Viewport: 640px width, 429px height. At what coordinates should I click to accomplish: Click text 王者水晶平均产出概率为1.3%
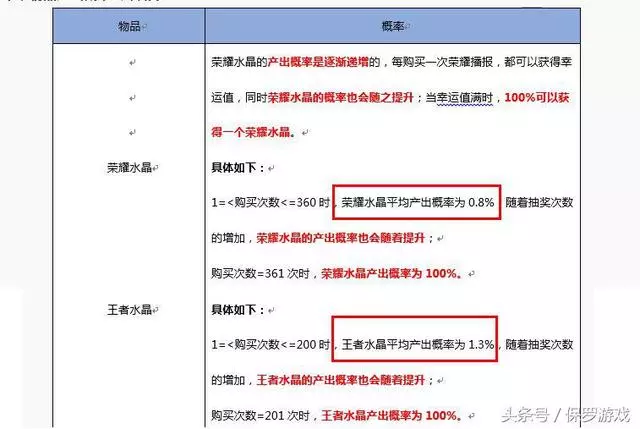[418, 345]
